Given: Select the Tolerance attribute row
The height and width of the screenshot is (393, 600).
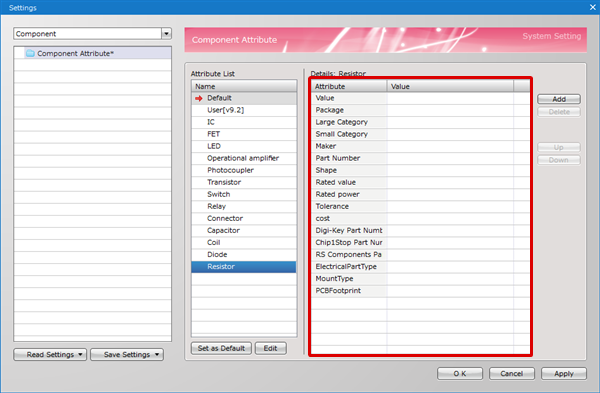Looking at the screenshot, I should tap(420, 206).
